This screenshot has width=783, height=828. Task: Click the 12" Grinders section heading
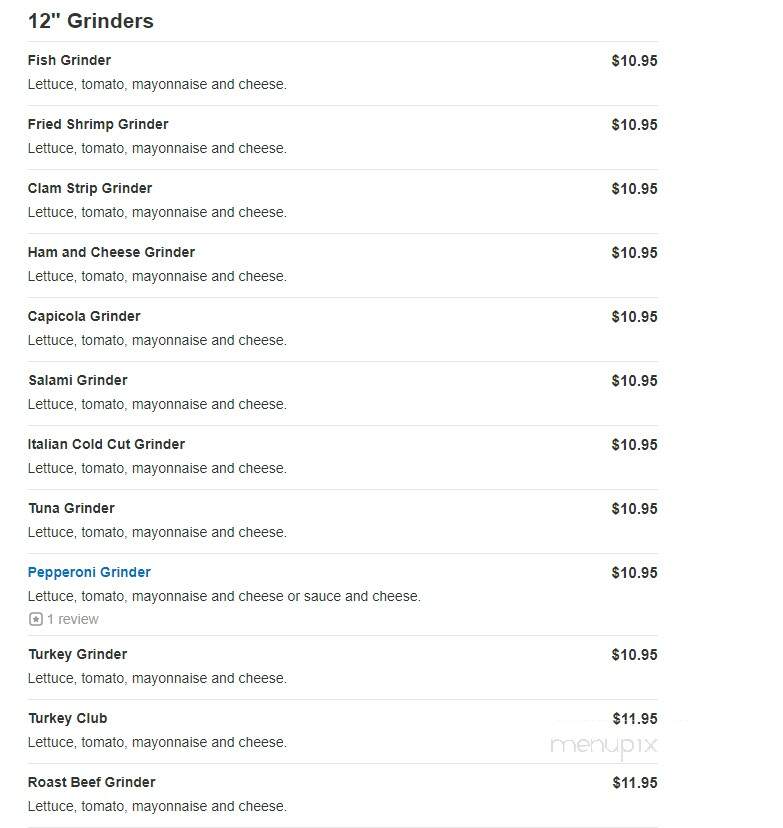click(90, 21)
